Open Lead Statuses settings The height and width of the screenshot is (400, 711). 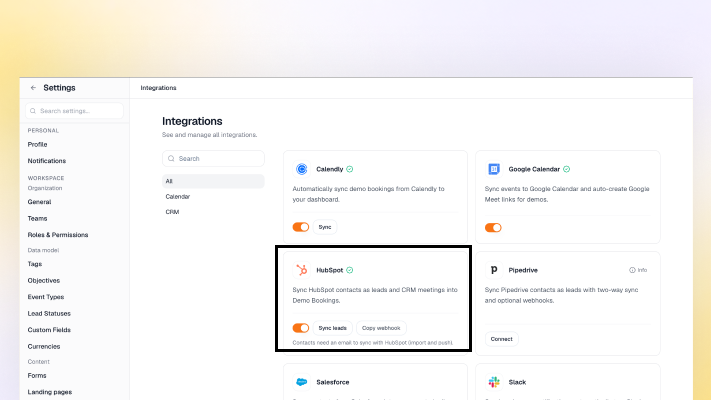tap(49, 314)
